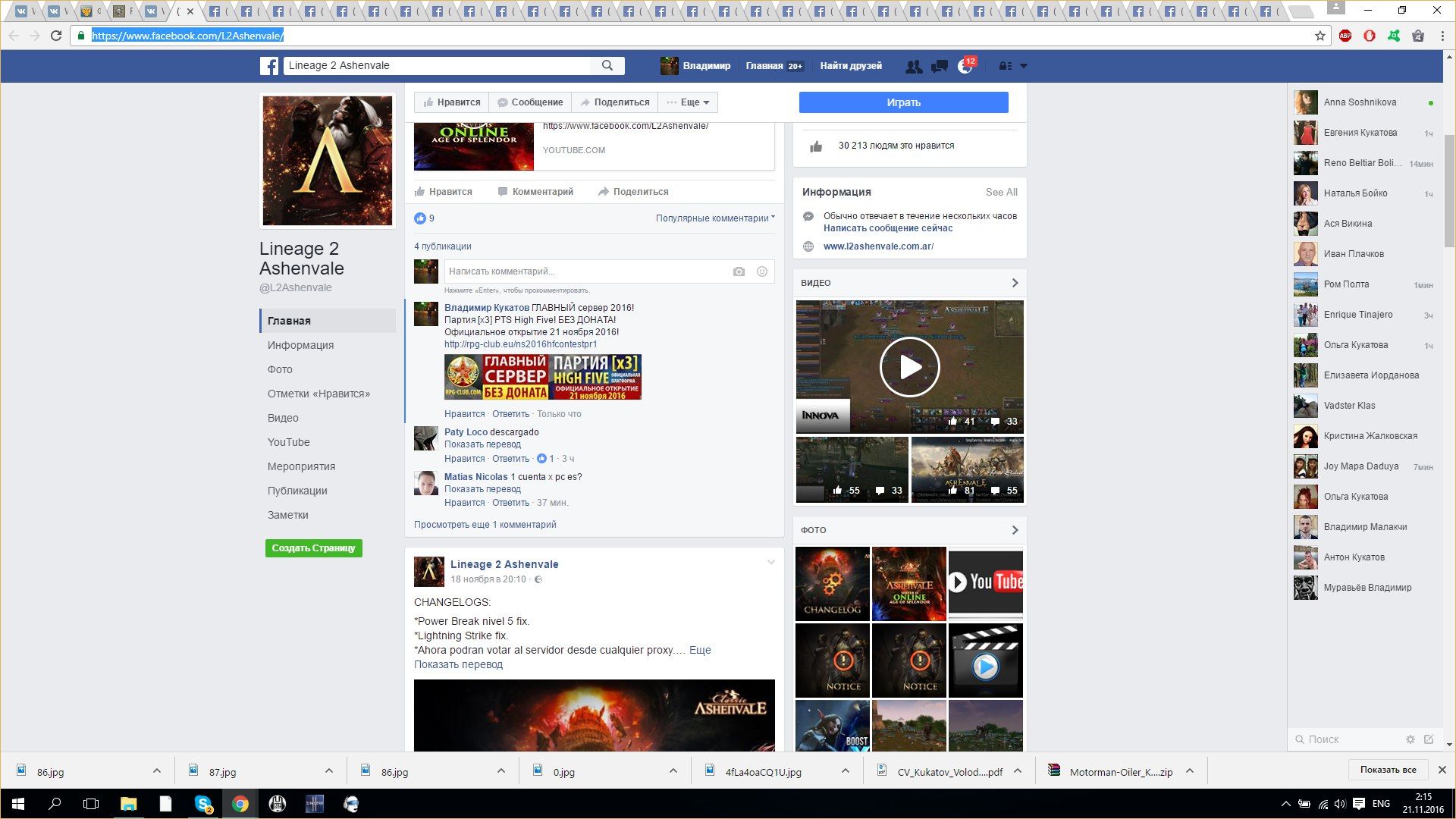Viewport: 1456px width, 819px height.
Task: Click emoji smiley in comment box
Action: (x=761, y=271)
